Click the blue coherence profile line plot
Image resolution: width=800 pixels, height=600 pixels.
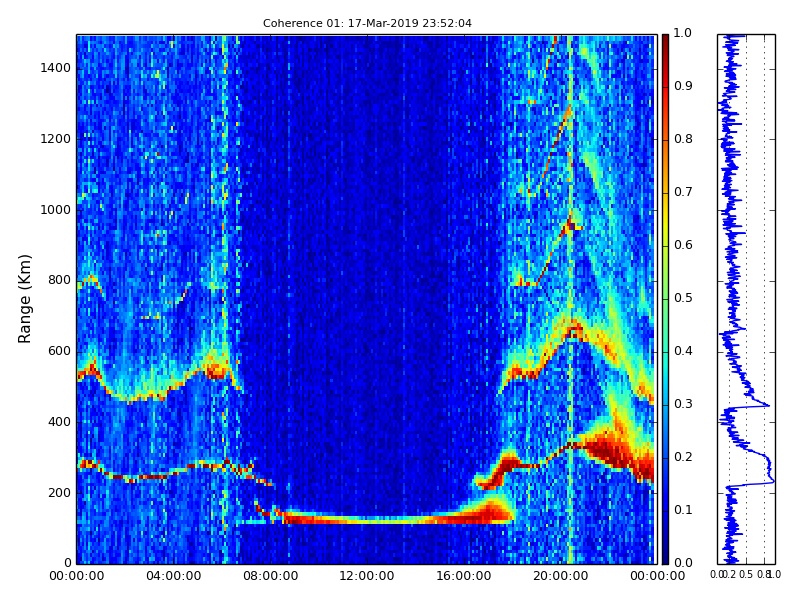click(x=746, y=299)
